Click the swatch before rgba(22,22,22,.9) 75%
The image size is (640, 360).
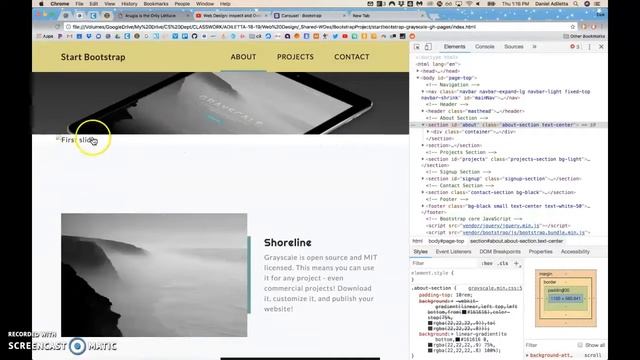coord(430,345)
